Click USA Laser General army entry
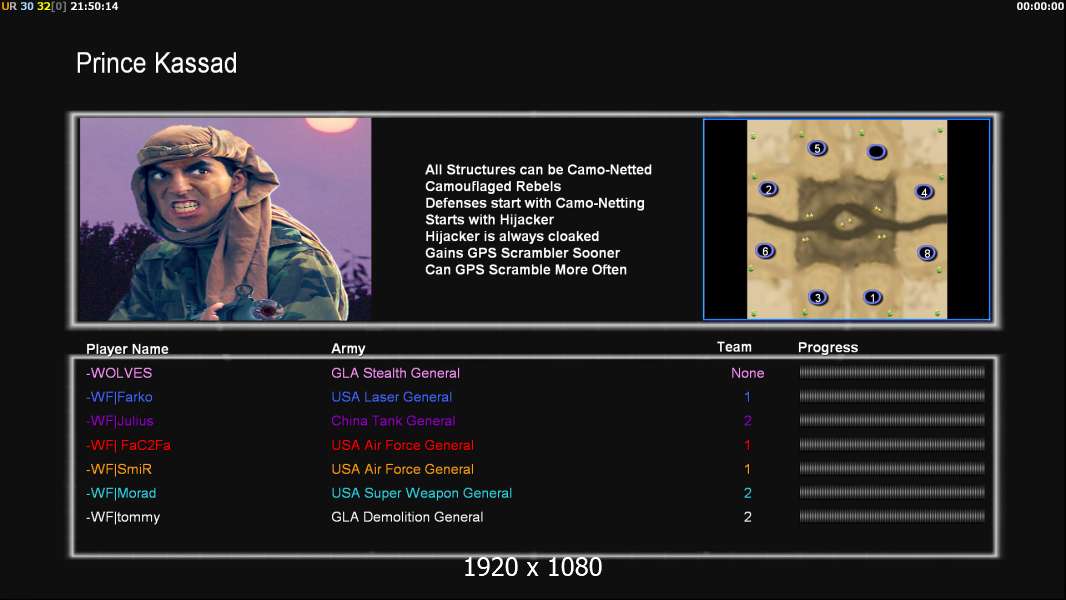 392,397
